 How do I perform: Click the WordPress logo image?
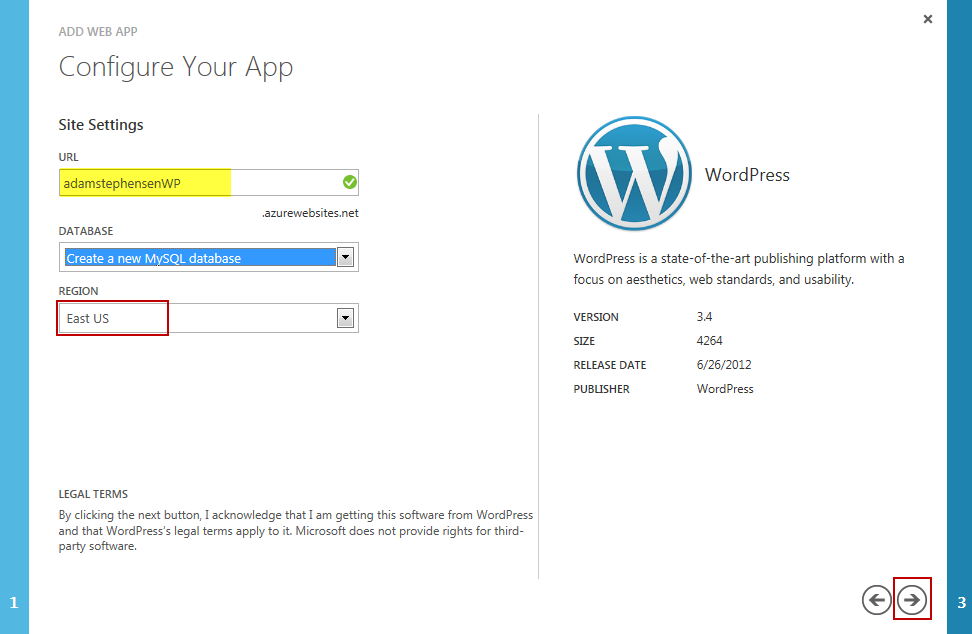click(634, 174)
